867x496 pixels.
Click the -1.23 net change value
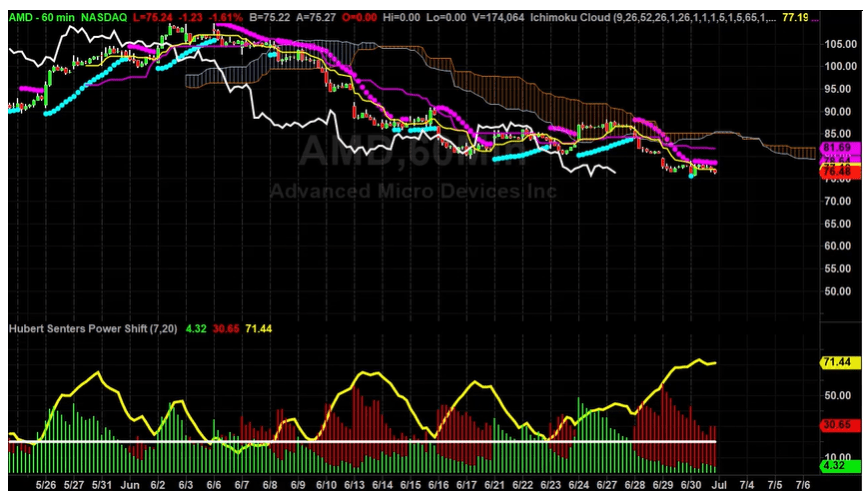(191, 18)
